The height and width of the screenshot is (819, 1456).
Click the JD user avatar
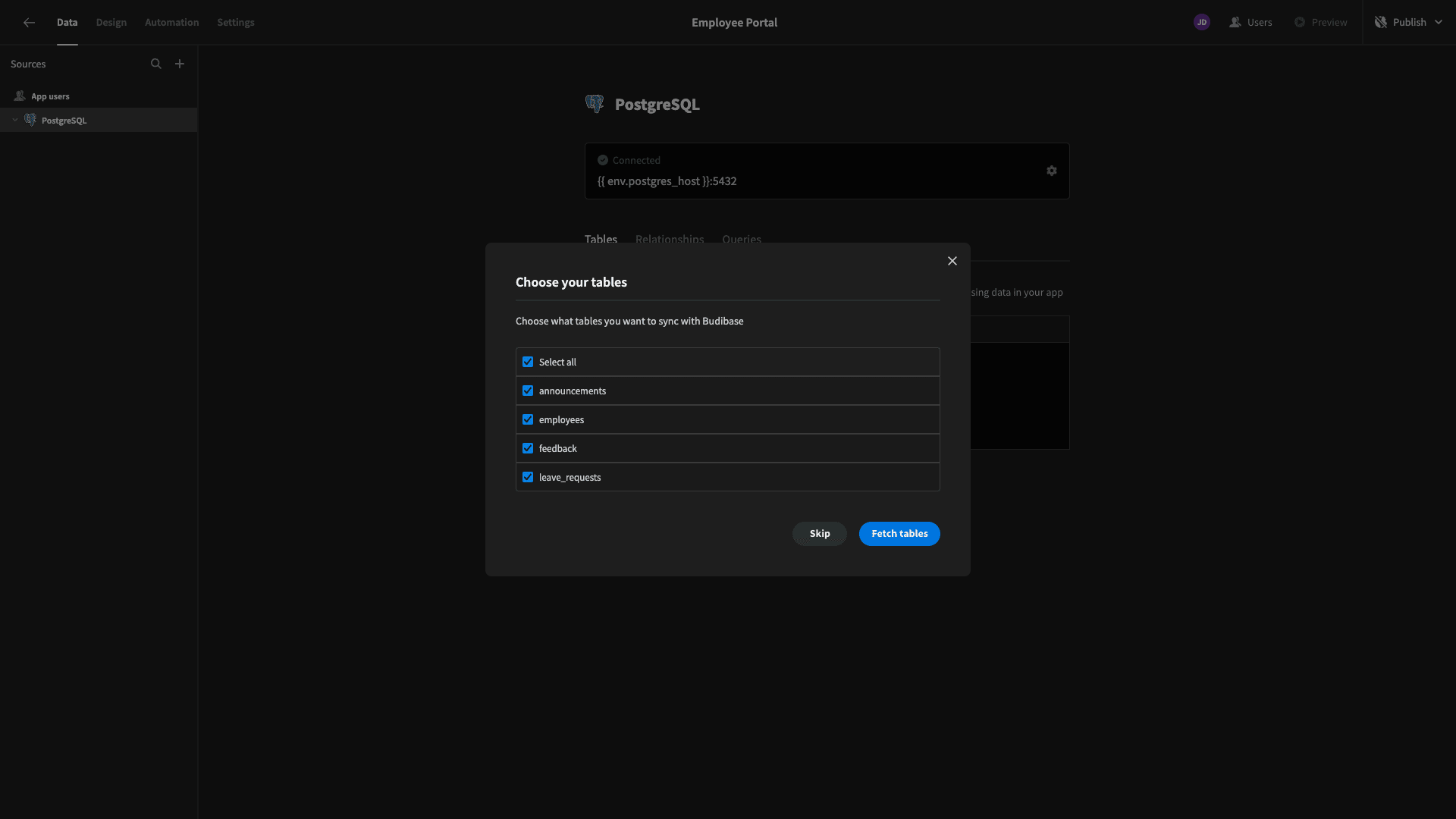click(1201, 23)
